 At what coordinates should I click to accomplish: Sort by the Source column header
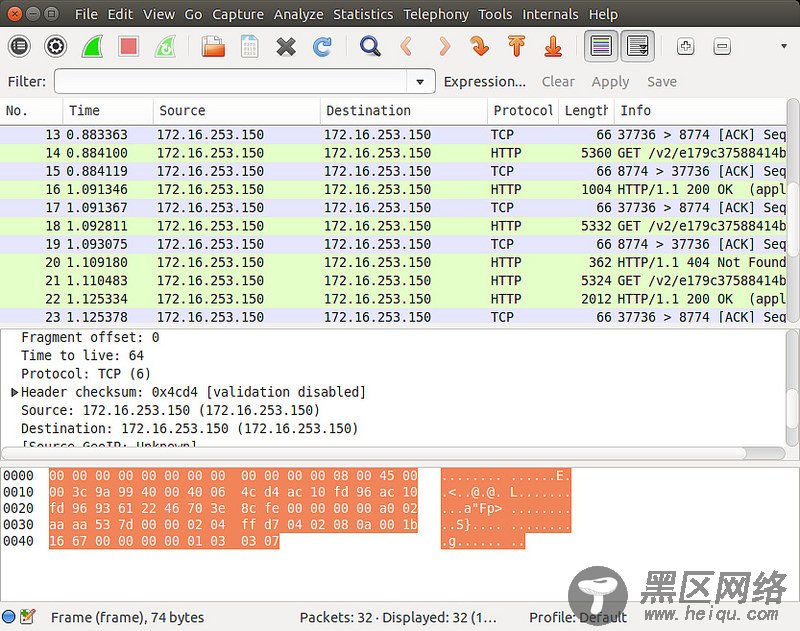pos(237,111)
